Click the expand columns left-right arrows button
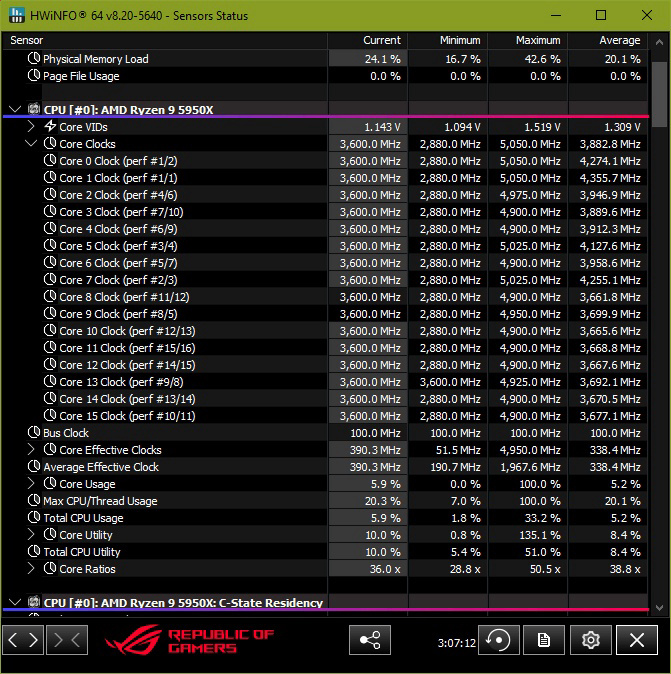The height and width of the screenshot is (674, 671). (x=23, y=640)
